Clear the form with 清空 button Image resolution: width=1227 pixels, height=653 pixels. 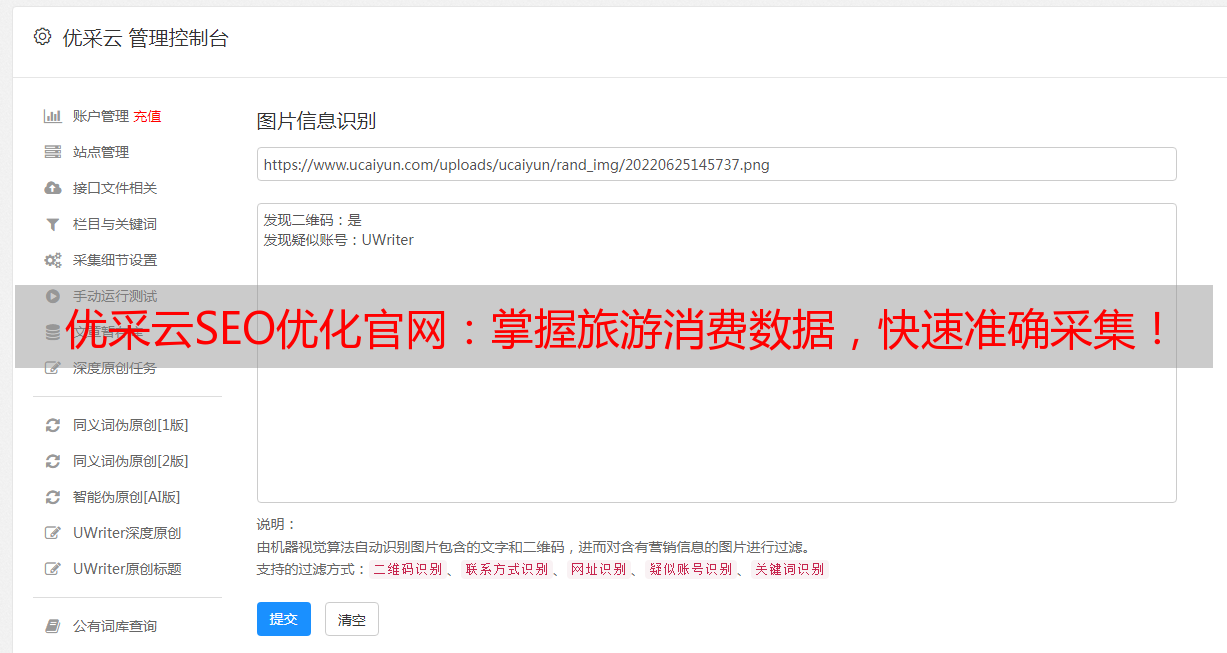point(352,619)
